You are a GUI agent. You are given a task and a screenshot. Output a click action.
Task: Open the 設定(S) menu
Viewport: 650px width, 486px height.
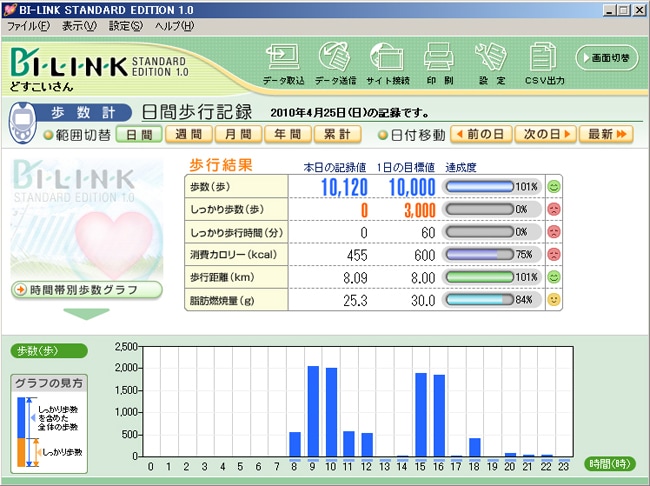[x=126, y=26]
